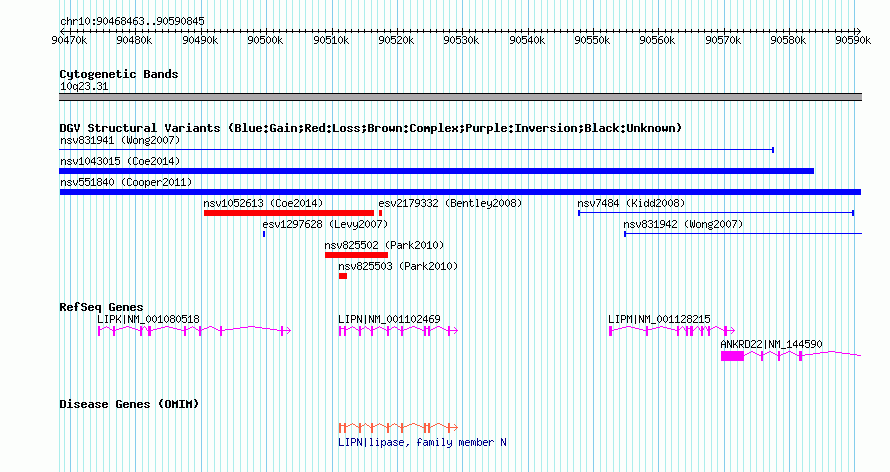
Task: Click the nsv831942 (Wong2007) variant label
Action: [683, 224]
